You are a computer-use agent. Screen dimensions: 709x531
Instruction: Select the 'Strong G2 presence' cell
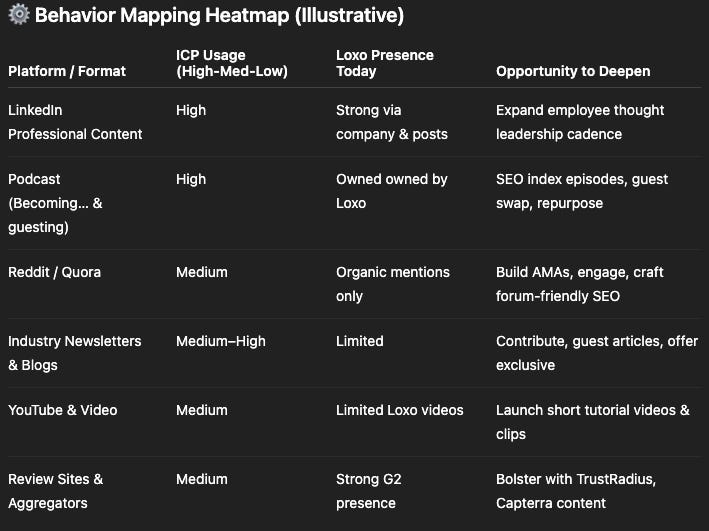coord(369,491)
